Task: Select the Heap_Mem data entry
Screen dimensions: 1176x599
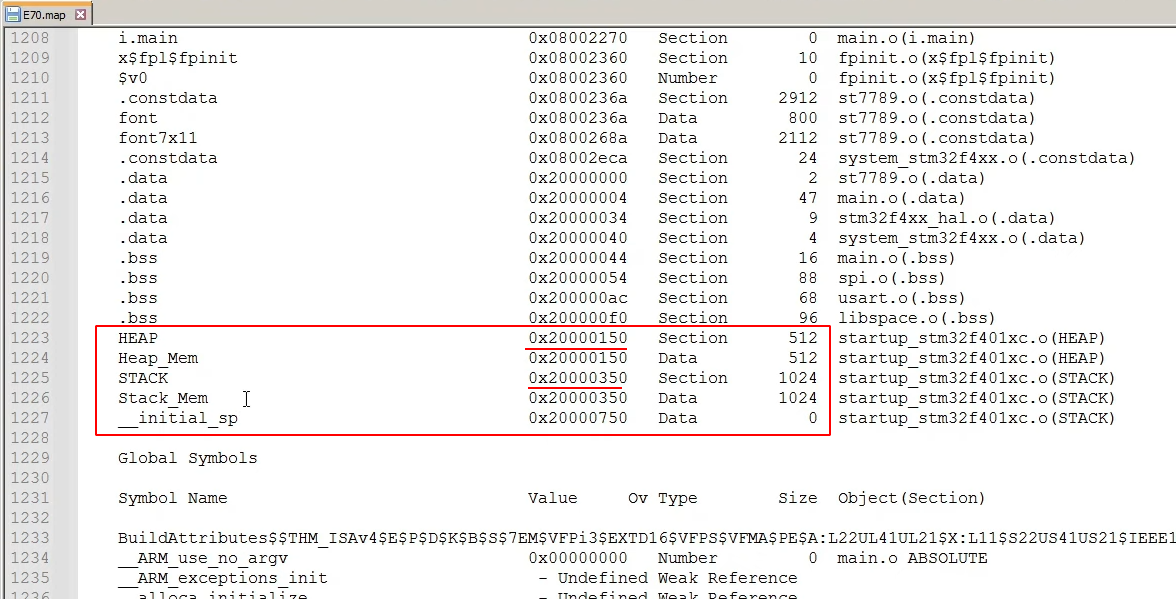Action: pos(158,358)
